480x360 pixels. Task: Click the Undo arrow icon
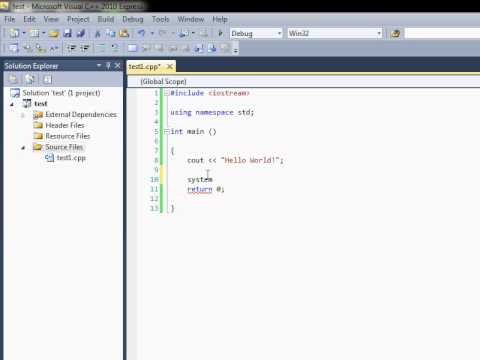point(141,33)
